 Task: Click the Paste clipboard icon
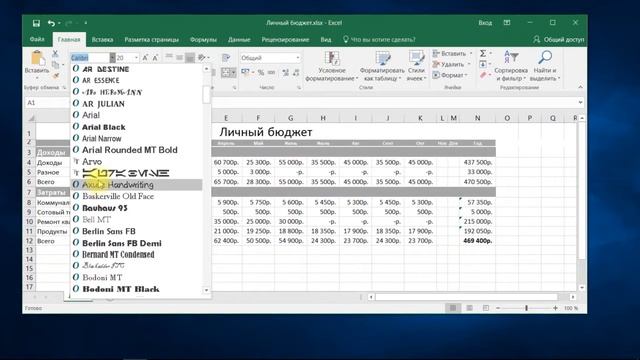[x=38, y=58]
